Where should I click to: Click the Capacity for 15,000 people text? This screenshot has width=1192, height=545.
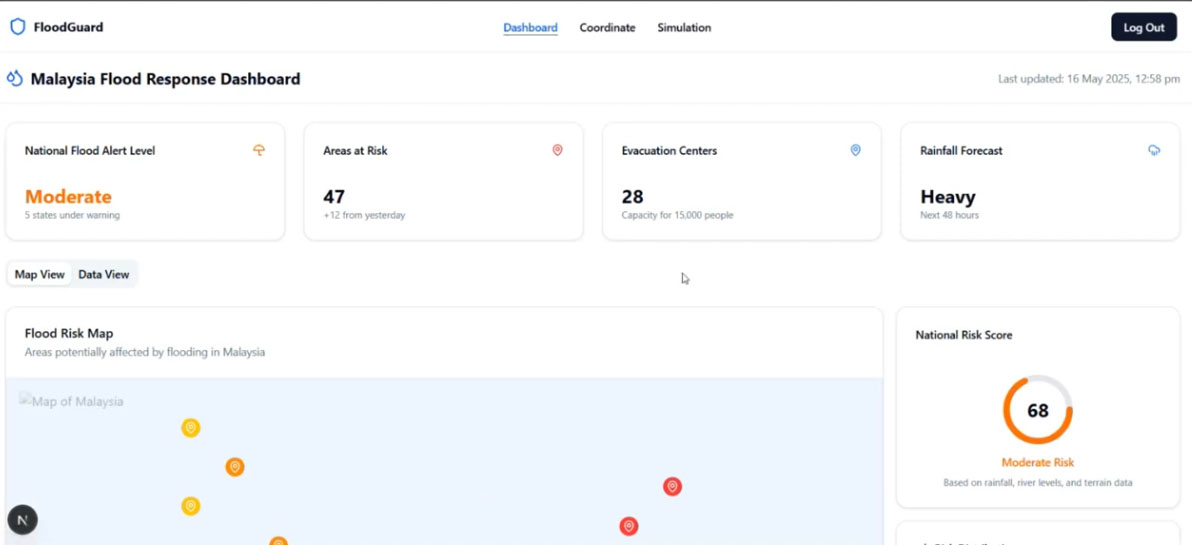(677, 215)
